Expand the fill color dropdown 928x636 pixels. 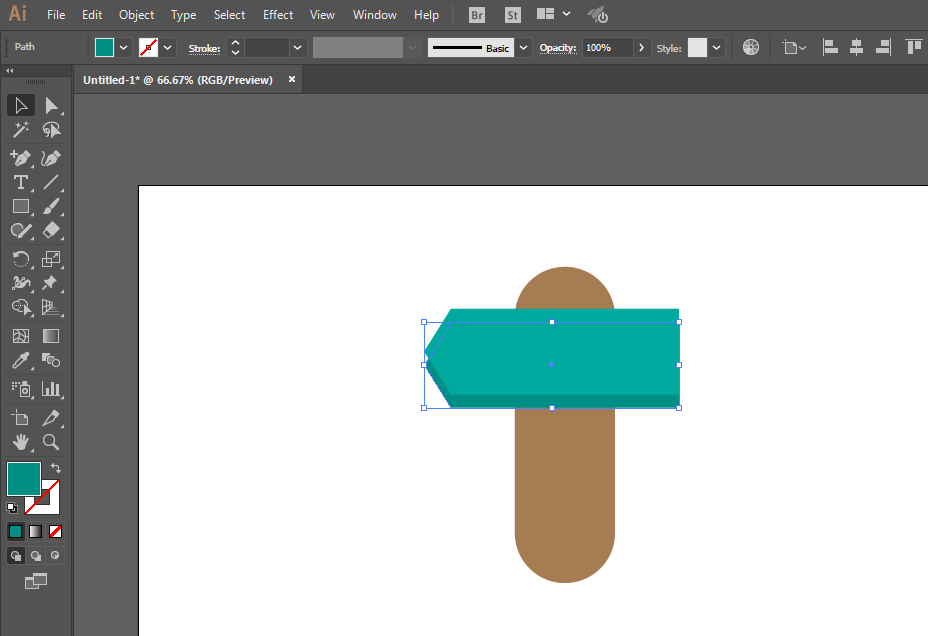tap(123, 48)
